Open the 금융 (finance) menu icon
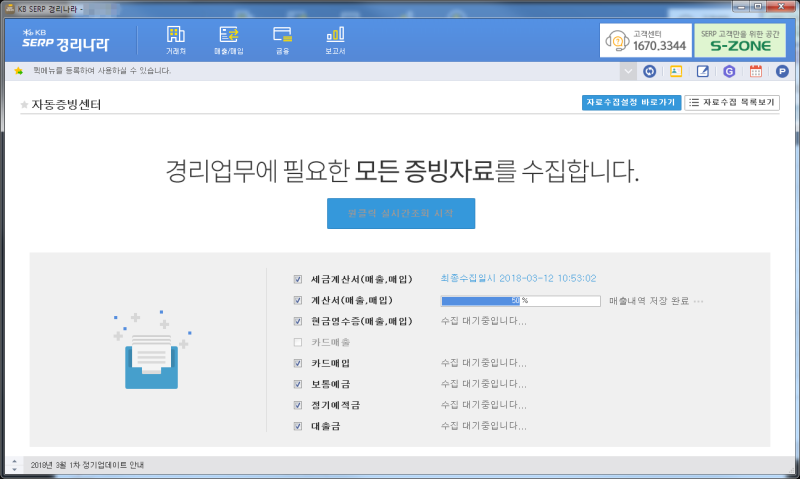 point(282,40)
